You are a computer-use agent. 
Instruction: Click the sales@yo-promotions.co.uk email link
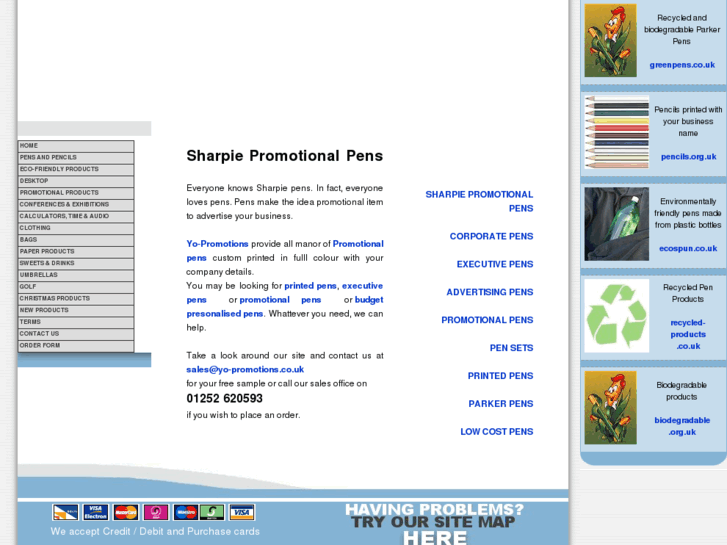245,369
